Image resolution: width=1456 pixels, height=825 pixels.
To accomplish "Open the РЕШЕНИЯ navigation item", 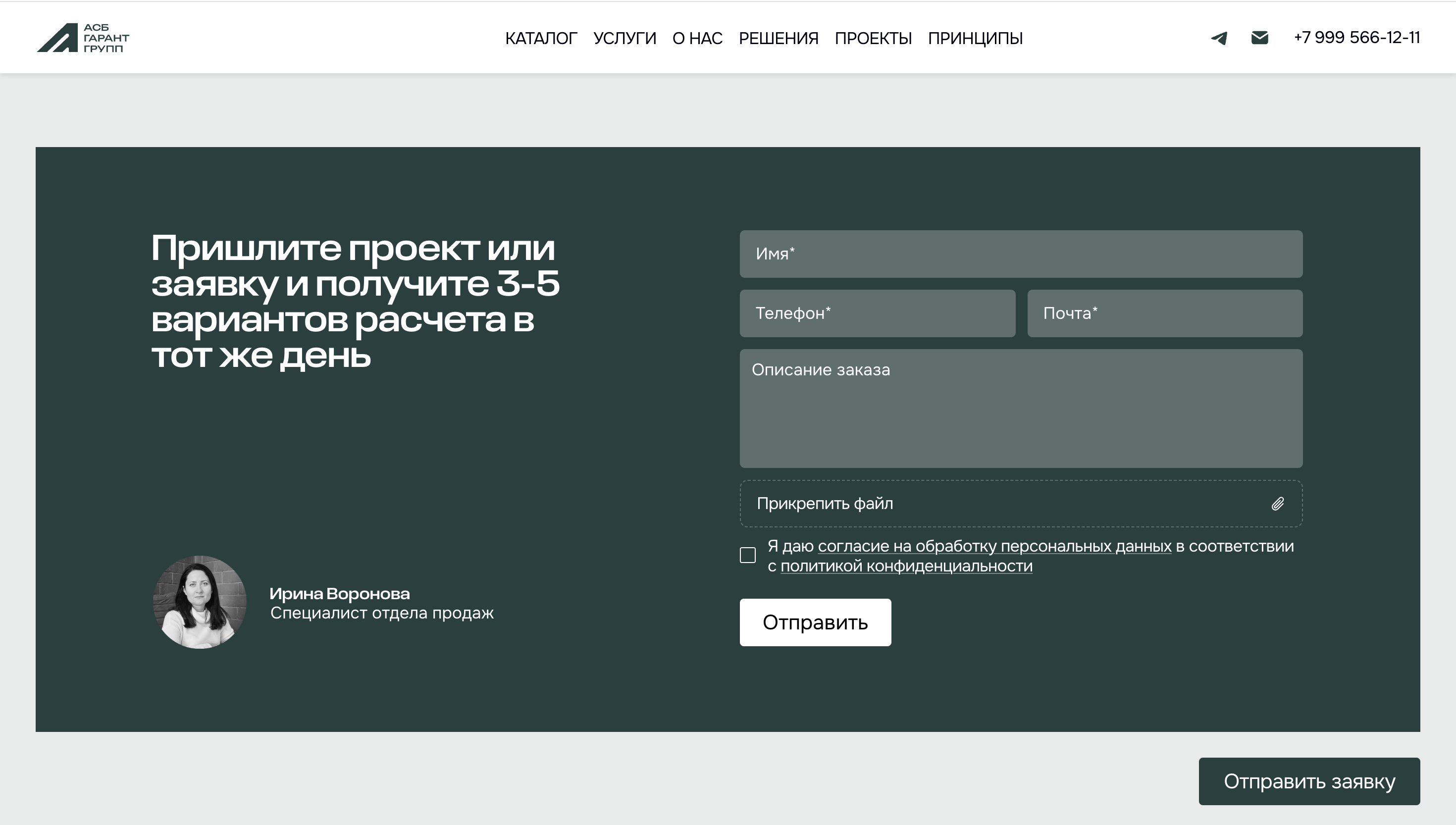I will pos(779,39).
